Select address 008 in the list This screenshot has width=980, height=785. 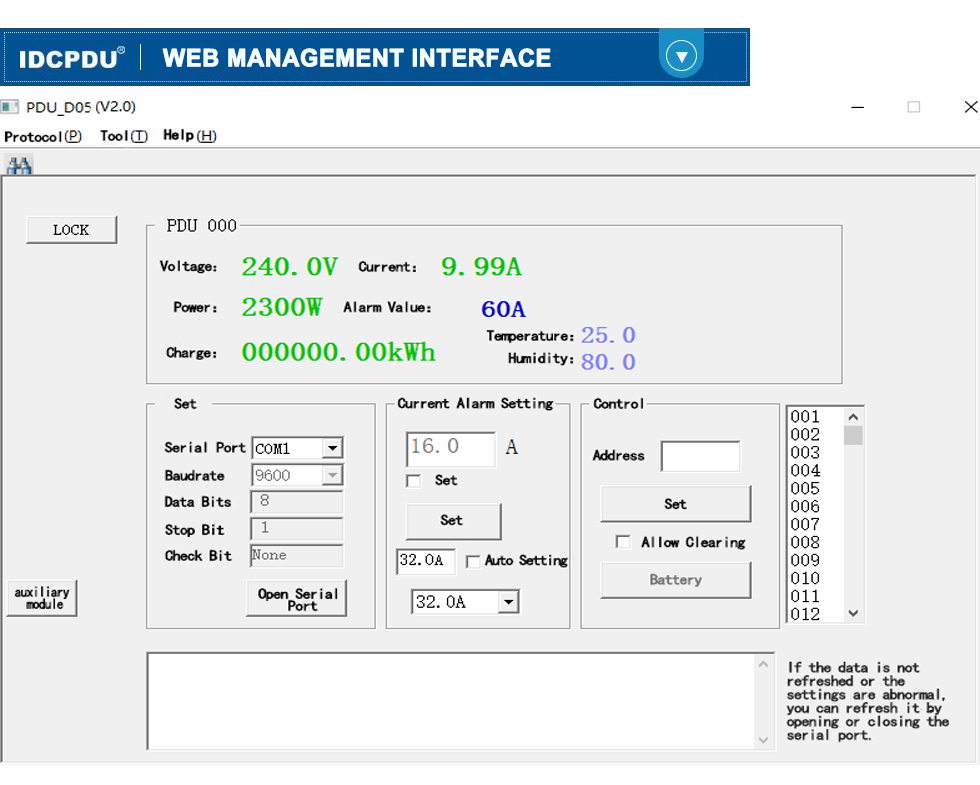click(805, 542)
